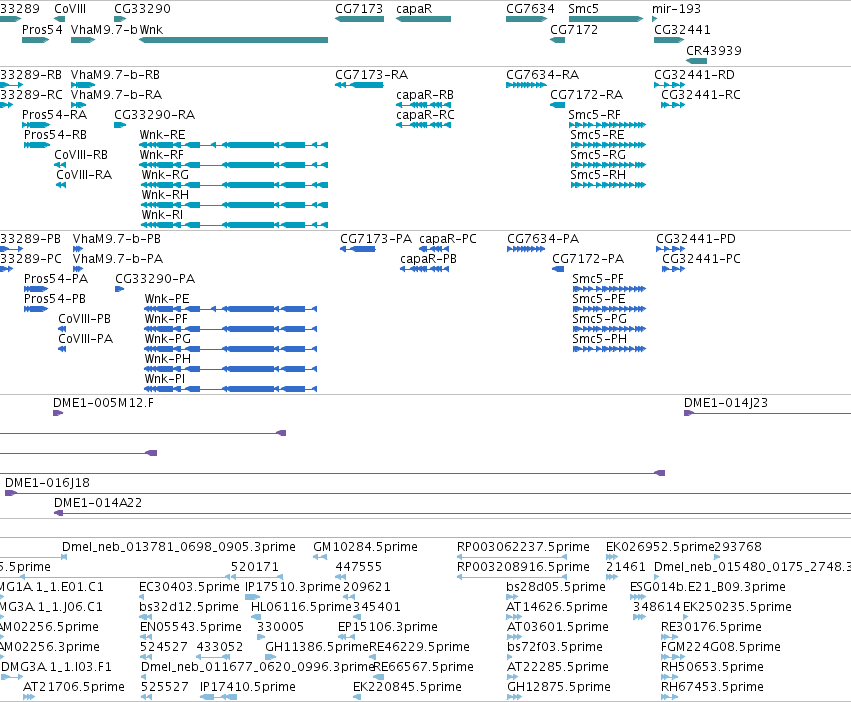The width and height of the screenshot is (851, 702).
Task: Click the RH67453.5prime EST label
Action: tap(712, 687)
